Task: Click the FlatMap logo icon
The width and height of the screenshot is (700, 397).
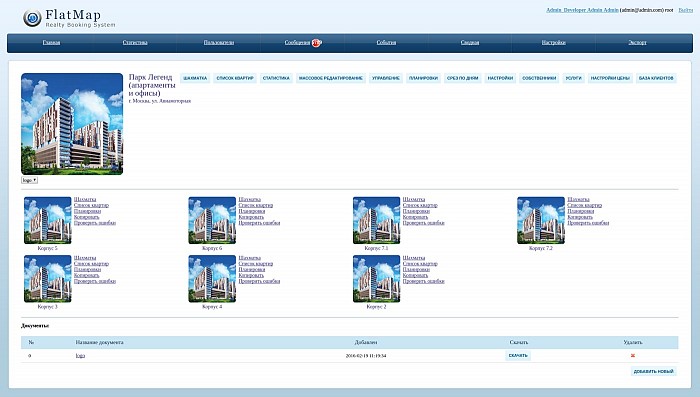Action: [x=32, y=18]
